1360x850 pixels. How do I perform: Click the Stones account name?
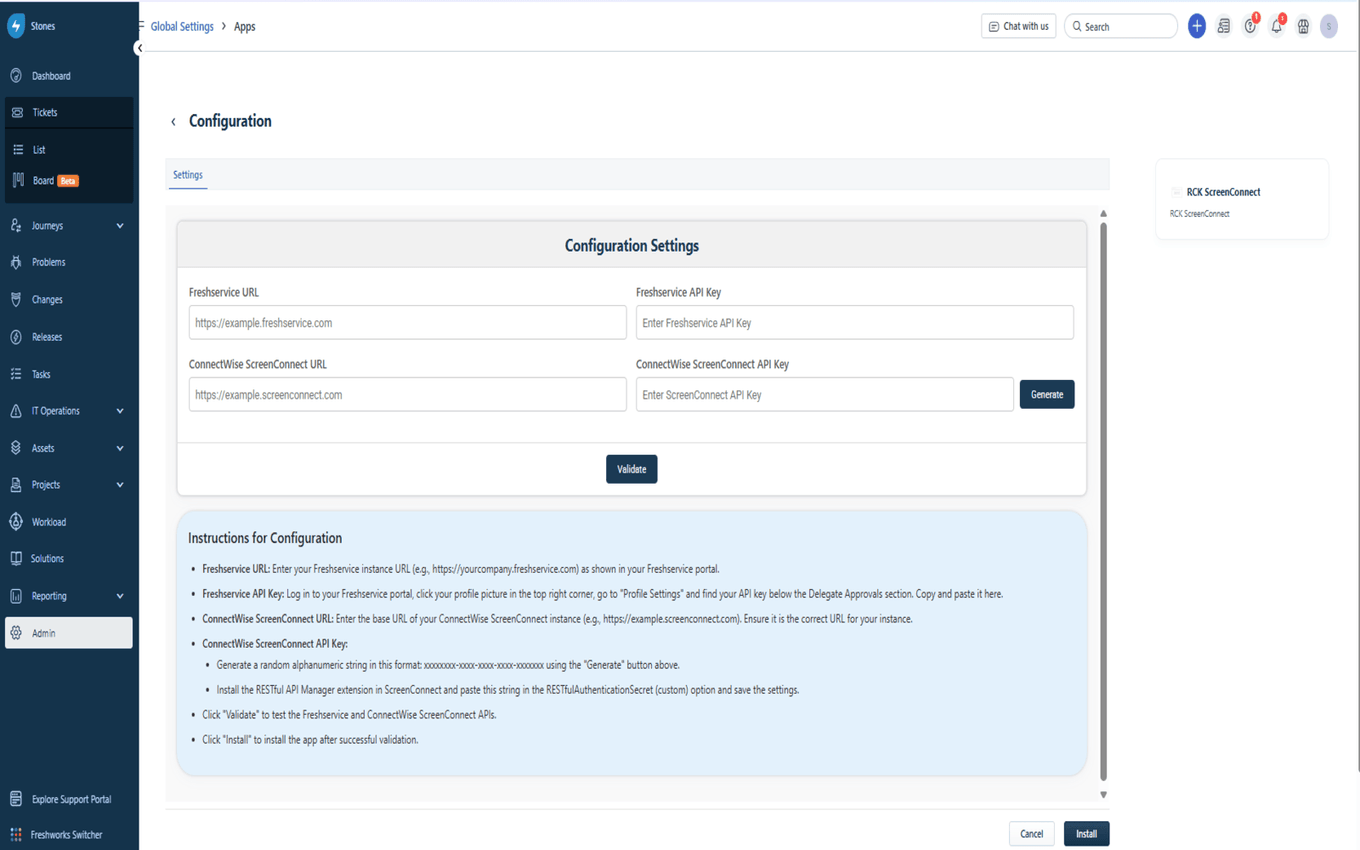point(43,27)
